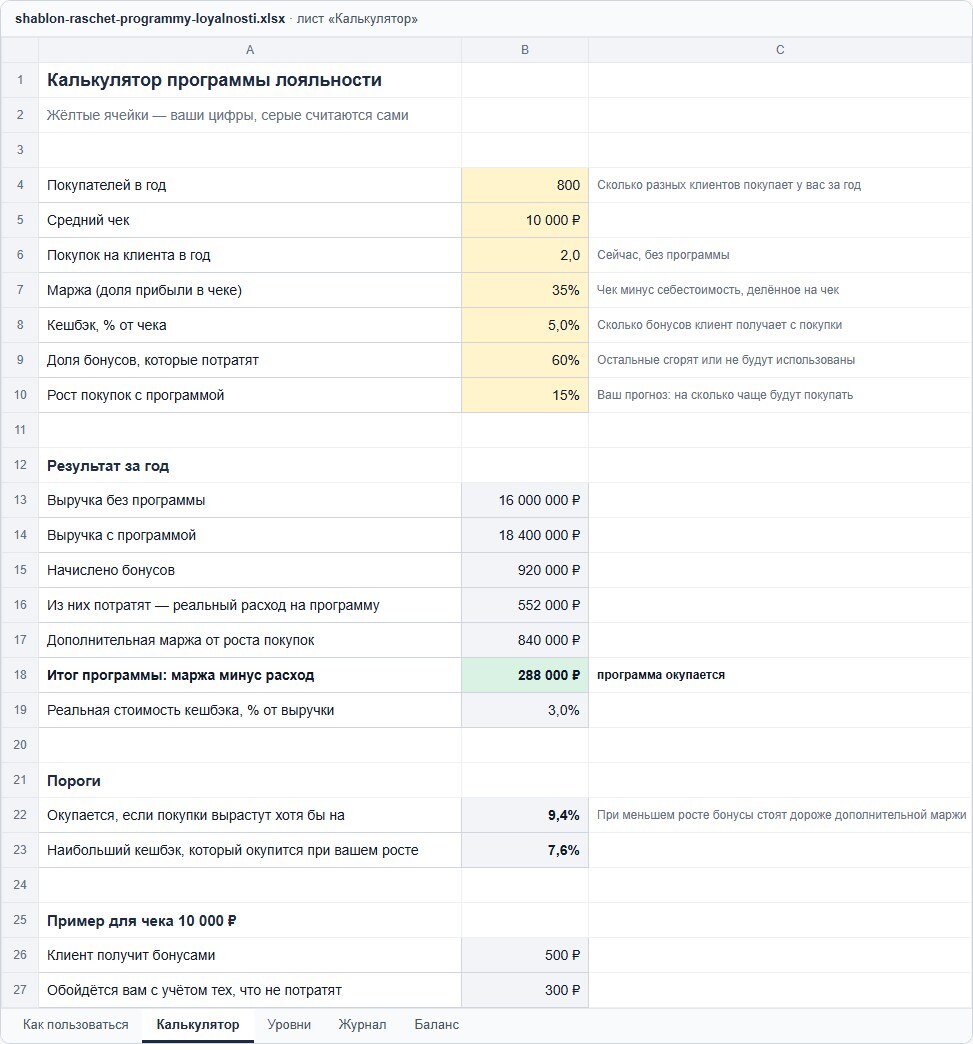This screenshot has height=1044, width=973.
Task: Click the note «При меньшем росте бонусы стоят дороже дополнительной маржи»
Action: pyautogui.click(x=781, y=815)
